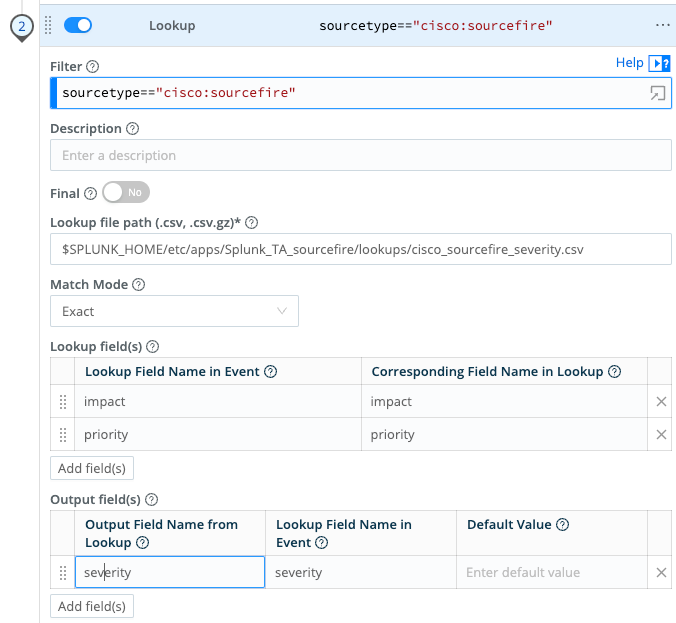Click the Match Mode help icon
The height and width of the screenshot is (623, 676).
138,285
